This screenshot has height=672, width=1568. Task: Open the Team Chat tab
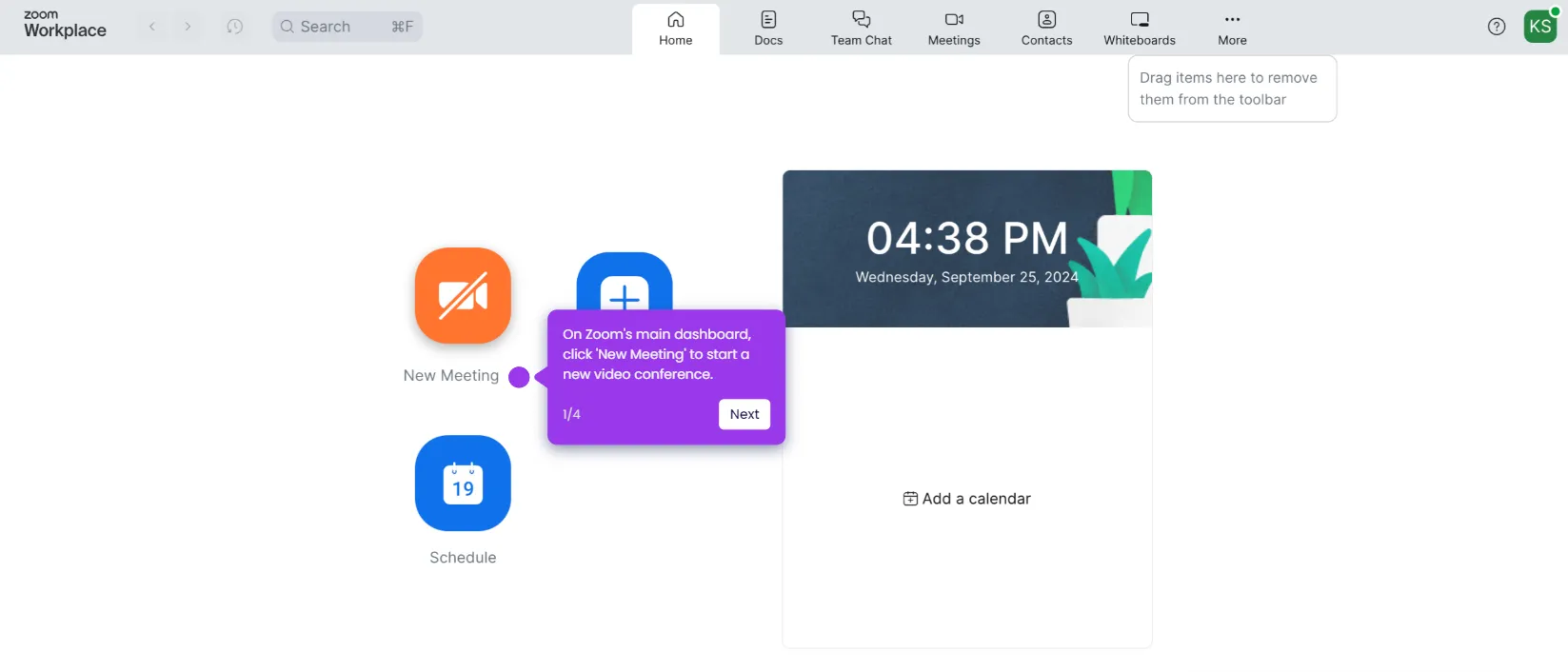point(862,29)
